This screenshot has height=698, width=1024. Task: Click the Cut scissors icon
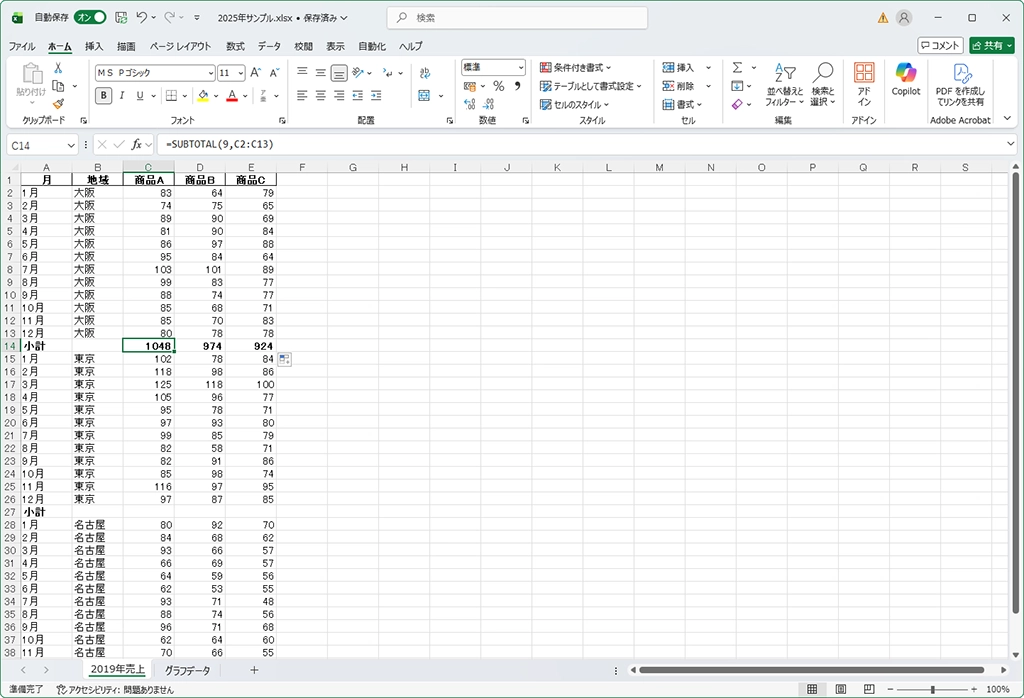point(58,68)
